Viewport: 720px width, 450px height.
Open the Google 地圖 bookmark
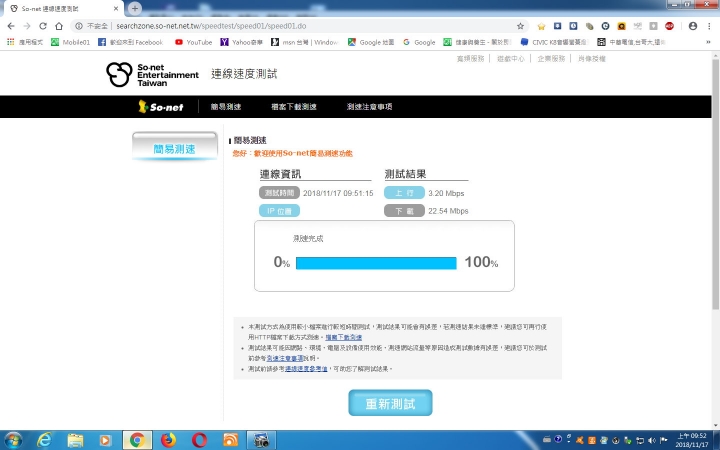coord(371,42)
